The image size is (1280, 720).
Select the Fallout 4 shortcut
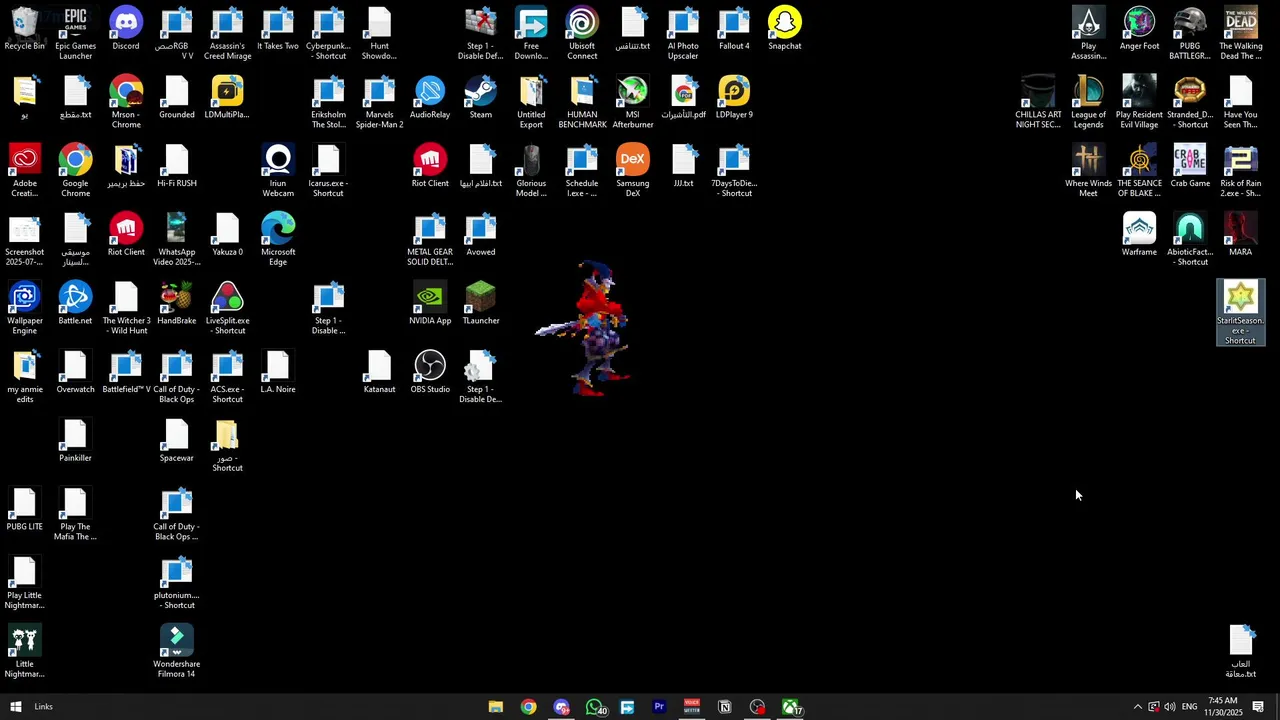click(x=734, y=30)
